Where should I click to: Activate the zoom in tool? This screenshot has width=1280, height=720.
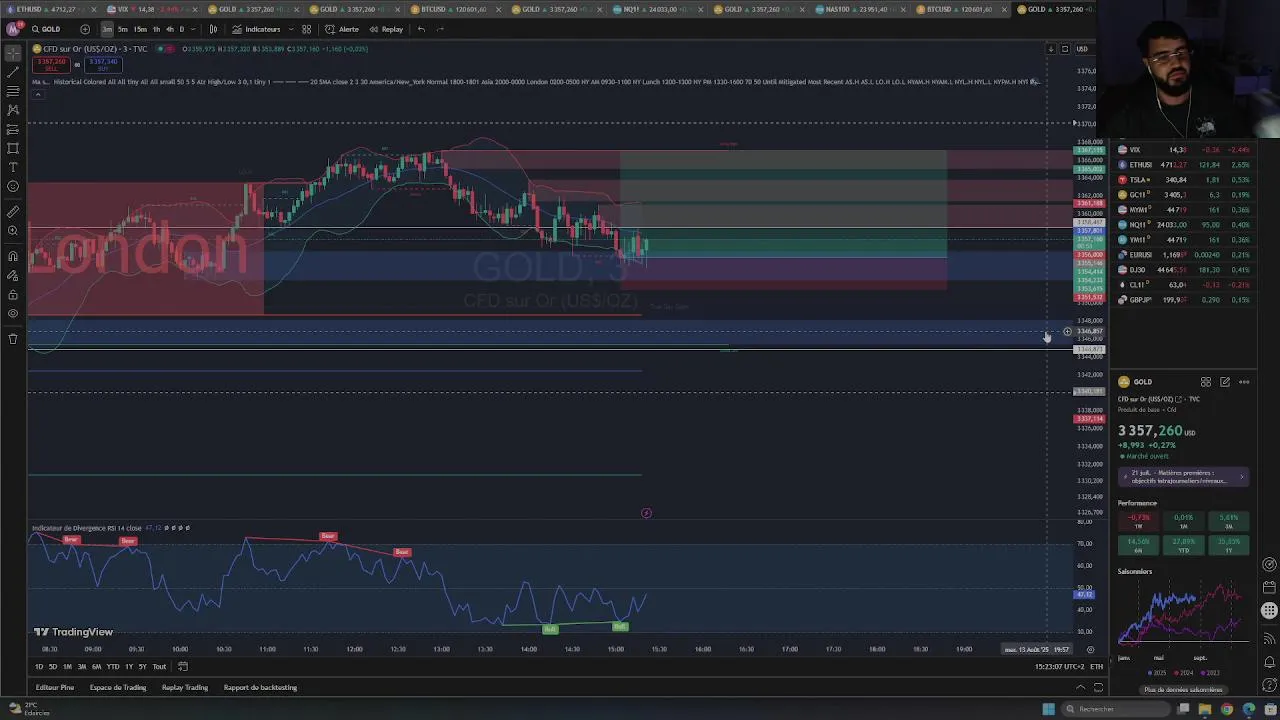(x=13, y=231)
